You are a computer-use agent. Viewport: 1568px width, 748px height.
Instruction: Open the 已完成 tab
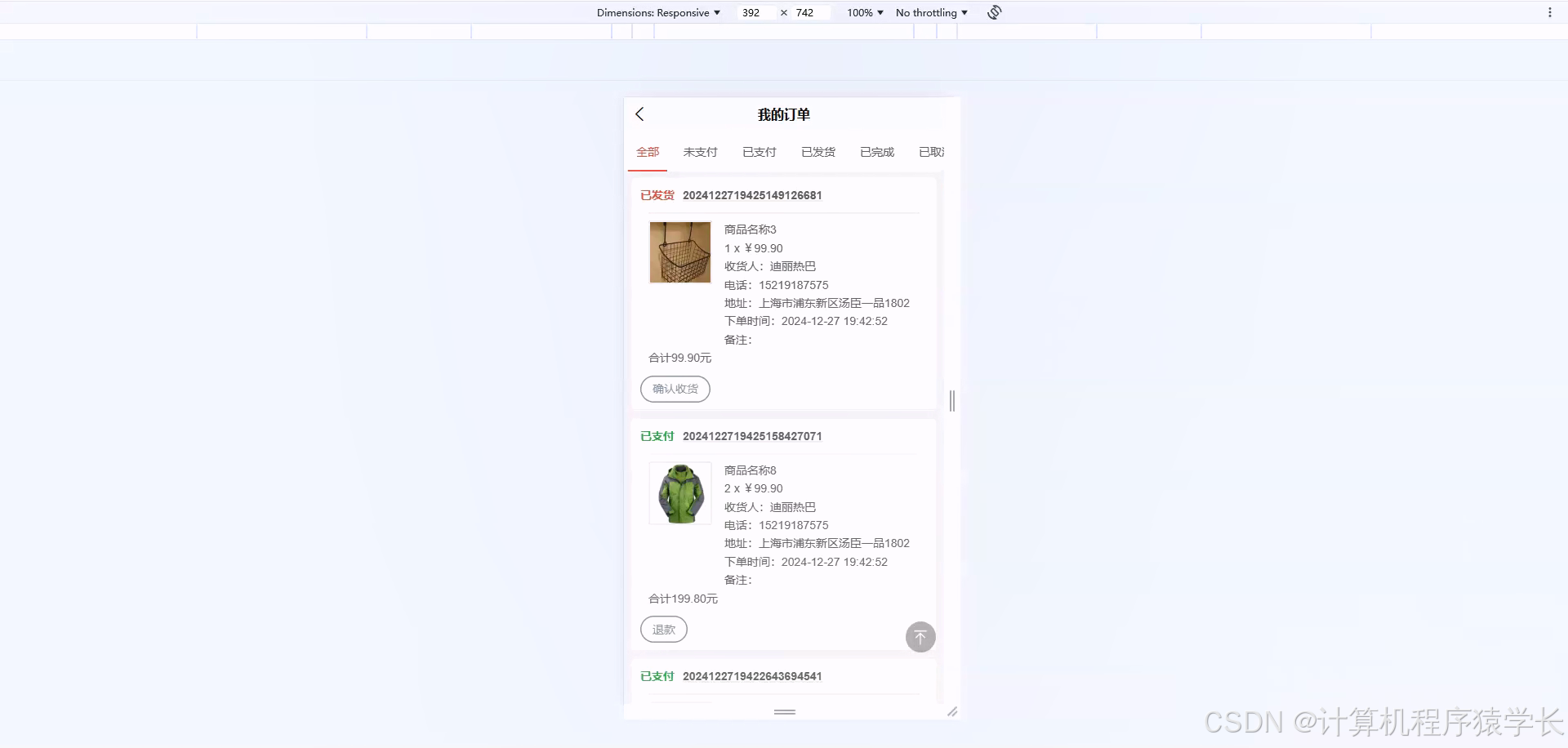(876, 152)
